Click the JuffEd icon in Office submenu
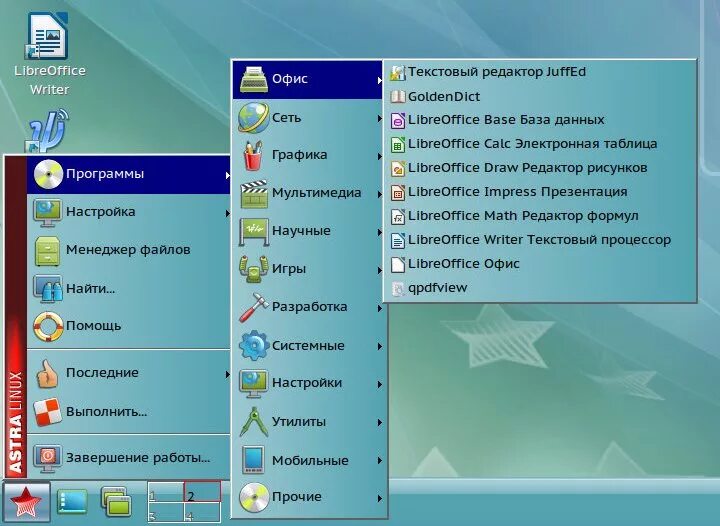Image resolution: width=720 pixels, height=526 pixels. 398,73
